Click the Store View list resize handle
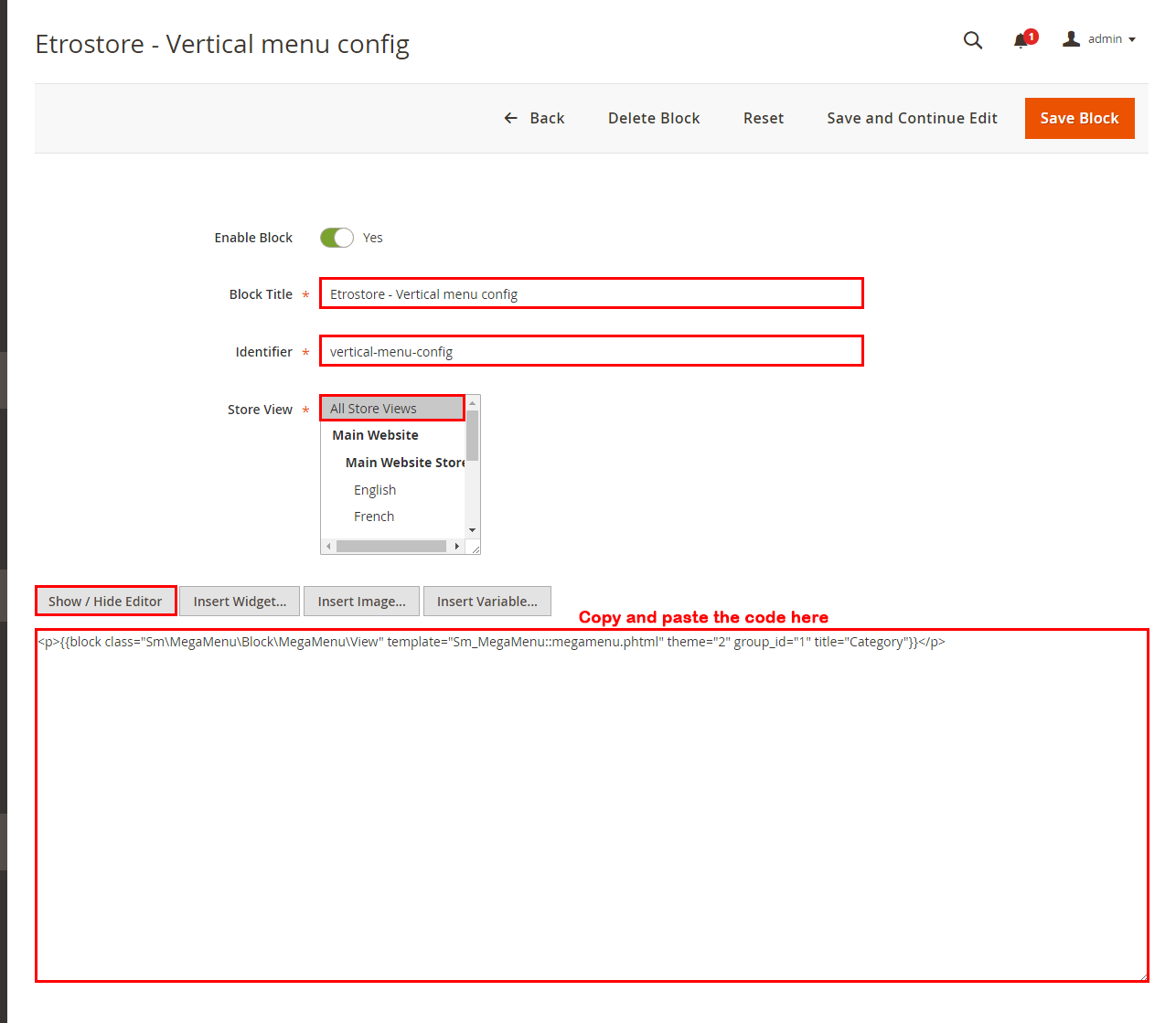This screenshot has height=1023, width=1176. point(474,548)
